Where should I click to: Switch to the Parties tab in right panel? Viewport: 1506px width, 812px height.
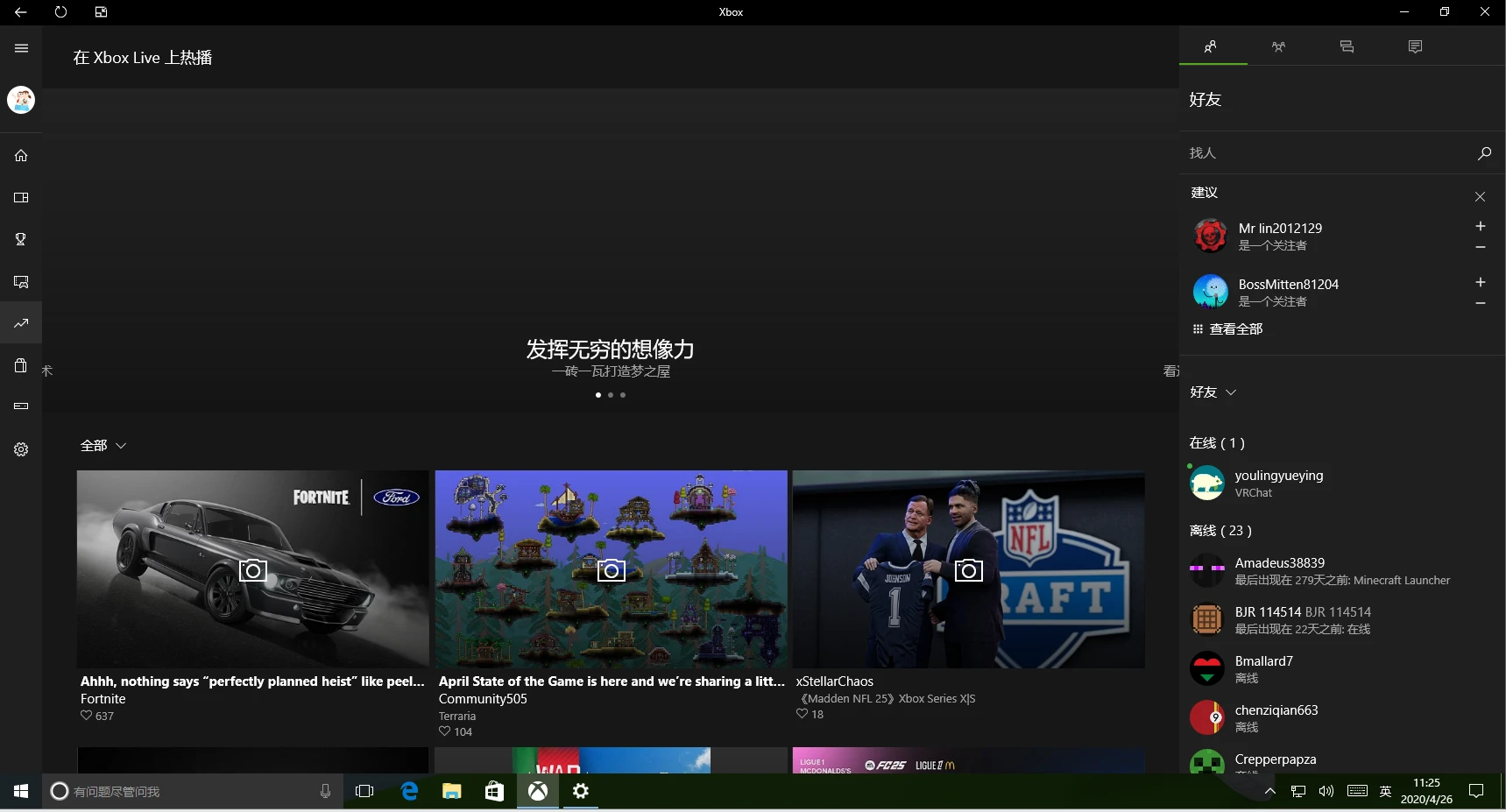(1278, 46)
